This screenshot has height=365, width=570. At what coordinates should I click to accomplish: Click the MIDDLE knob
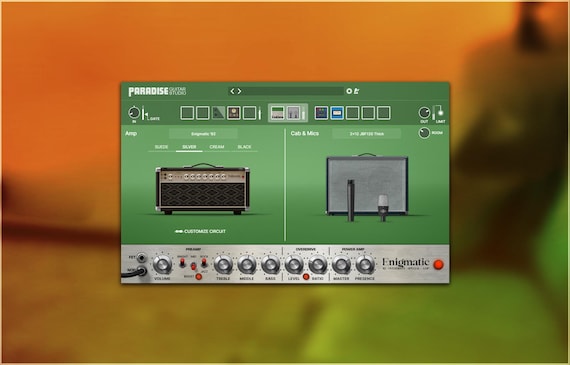click(247, 264)
